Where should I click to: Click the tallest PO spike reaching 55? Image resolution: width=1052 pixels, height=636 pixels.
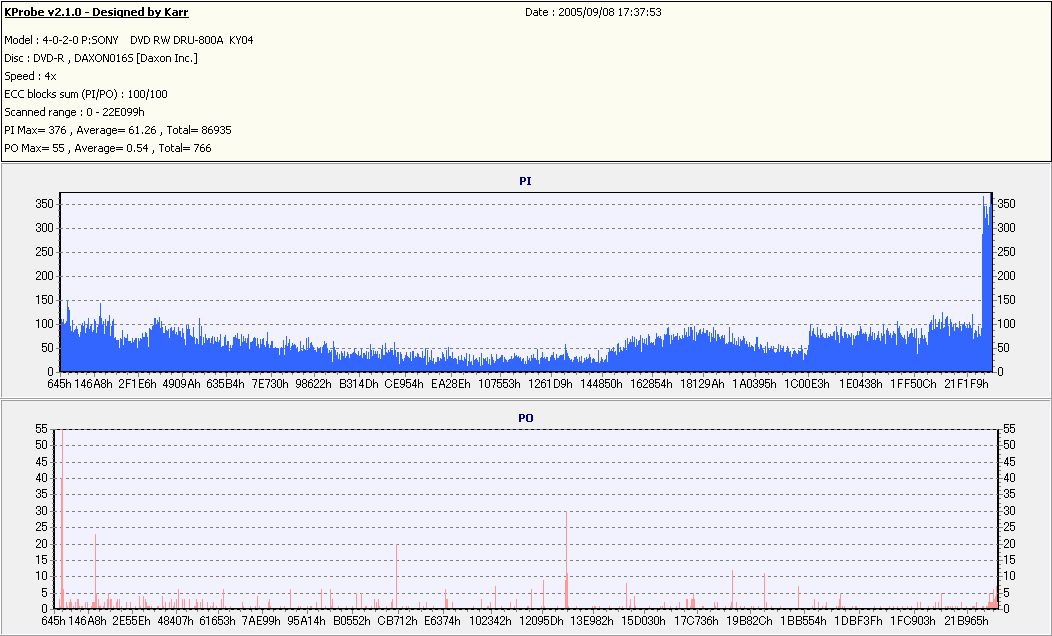click(x=62, y=519)
